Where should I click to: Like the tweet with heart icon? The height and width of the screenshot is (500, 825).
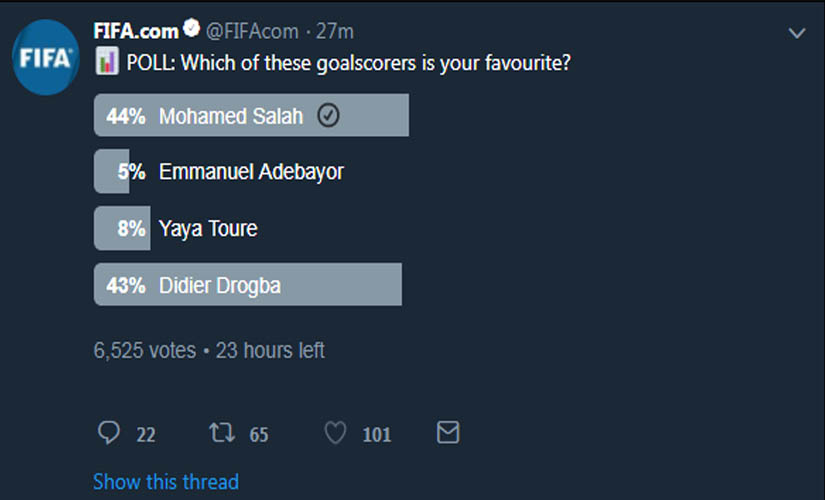pyautogui.click(x=336, y=433)
